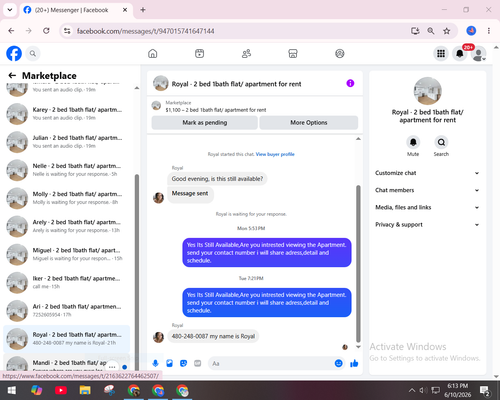The image size is (500, 400).
Task: Open the browser tab search dropdown arrow
Action: pos(10,10)
